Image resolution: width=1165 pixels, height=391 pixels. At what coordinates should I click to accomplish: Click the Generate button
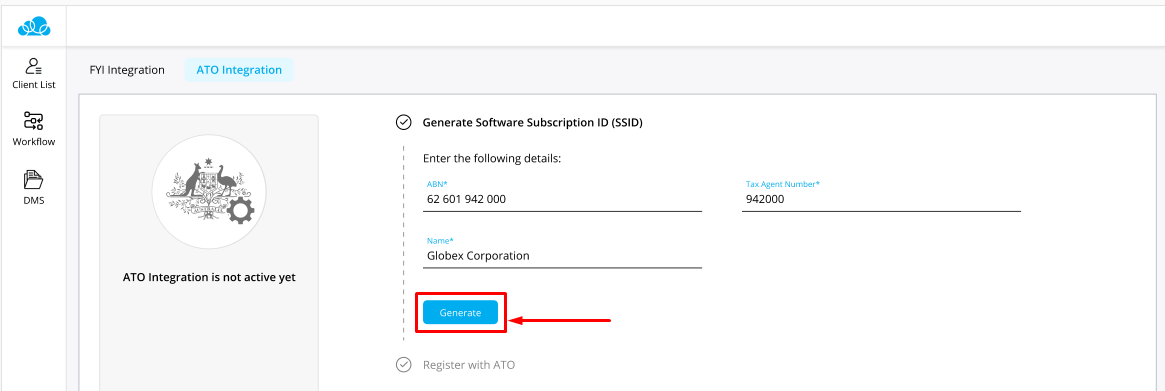pos(460,313)
